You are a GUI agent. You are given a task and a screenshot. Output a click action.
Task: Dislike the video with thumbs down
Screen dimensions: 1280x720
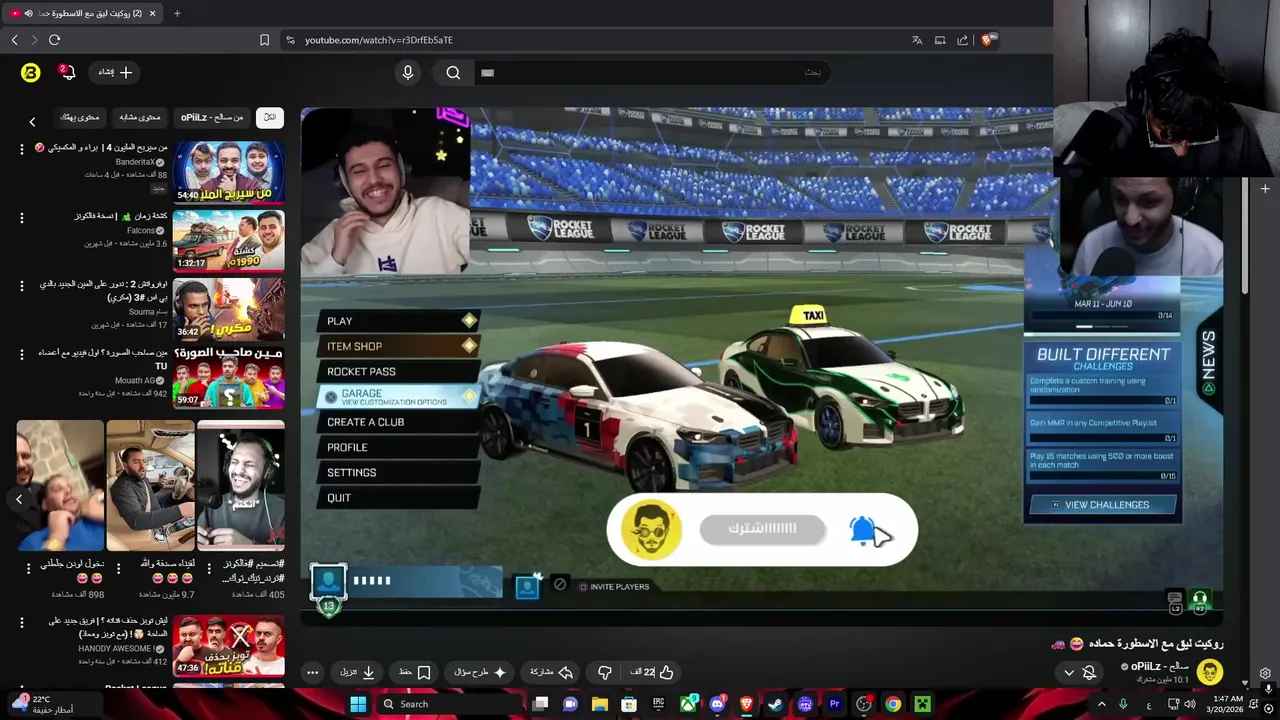(x=604, y=672)
